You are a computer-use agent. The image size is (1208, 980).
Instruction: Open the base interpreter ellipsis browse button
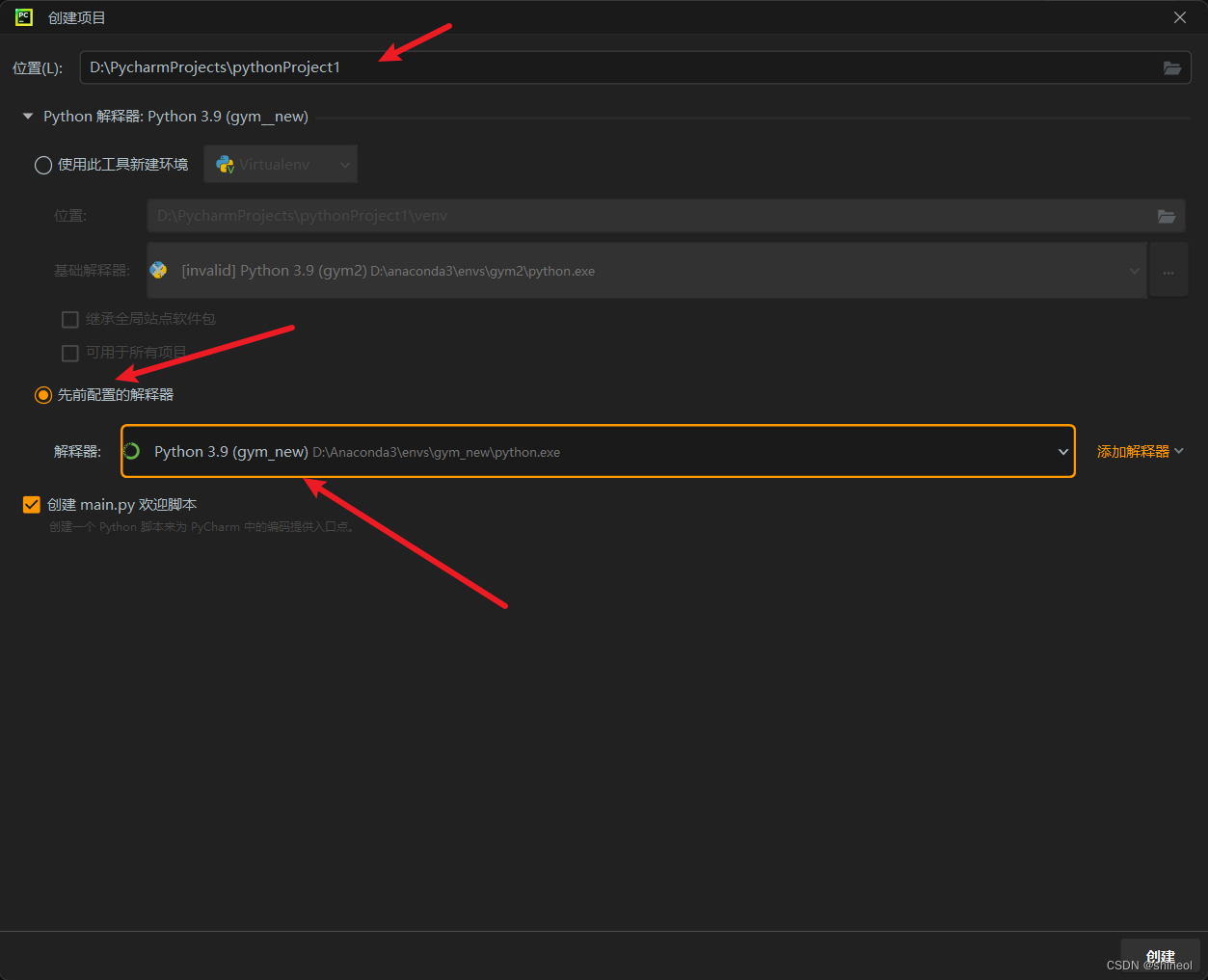click(x=1168, y=271)
